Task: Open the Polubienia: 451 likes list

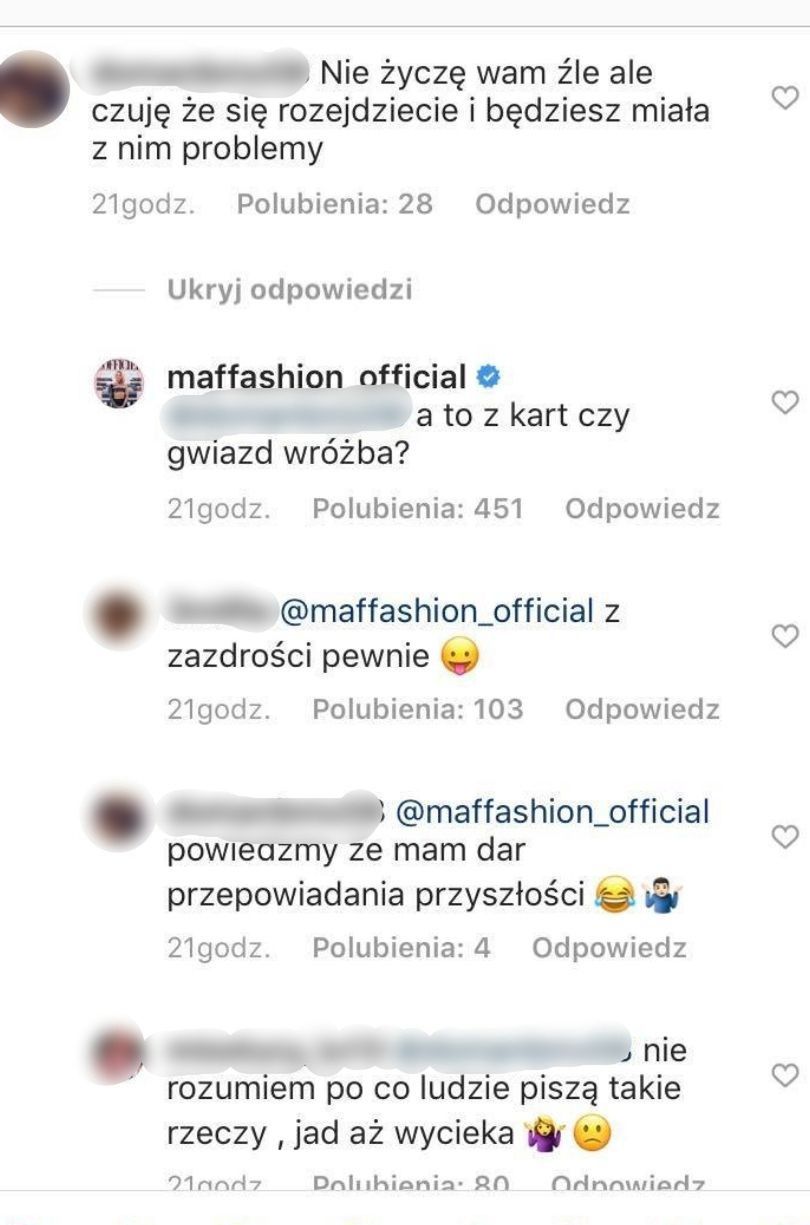Action: click(x=417, y=509)
